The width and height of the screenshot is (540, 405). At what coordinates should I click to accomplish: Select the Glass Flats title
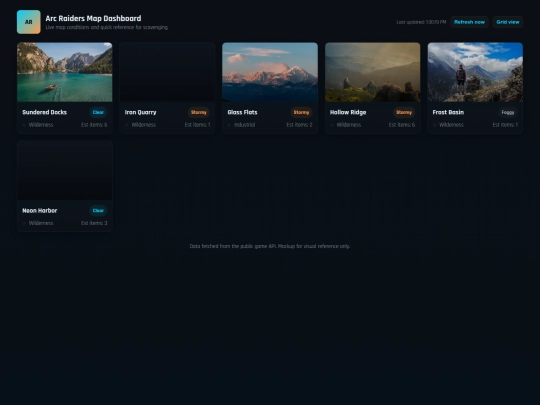click(242, 112)
